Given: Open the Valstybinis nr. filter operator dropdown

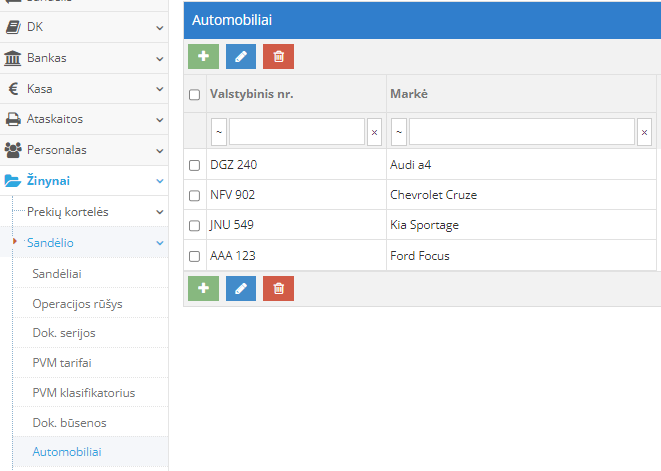Looking at the screenshot, I should [218, 132].
